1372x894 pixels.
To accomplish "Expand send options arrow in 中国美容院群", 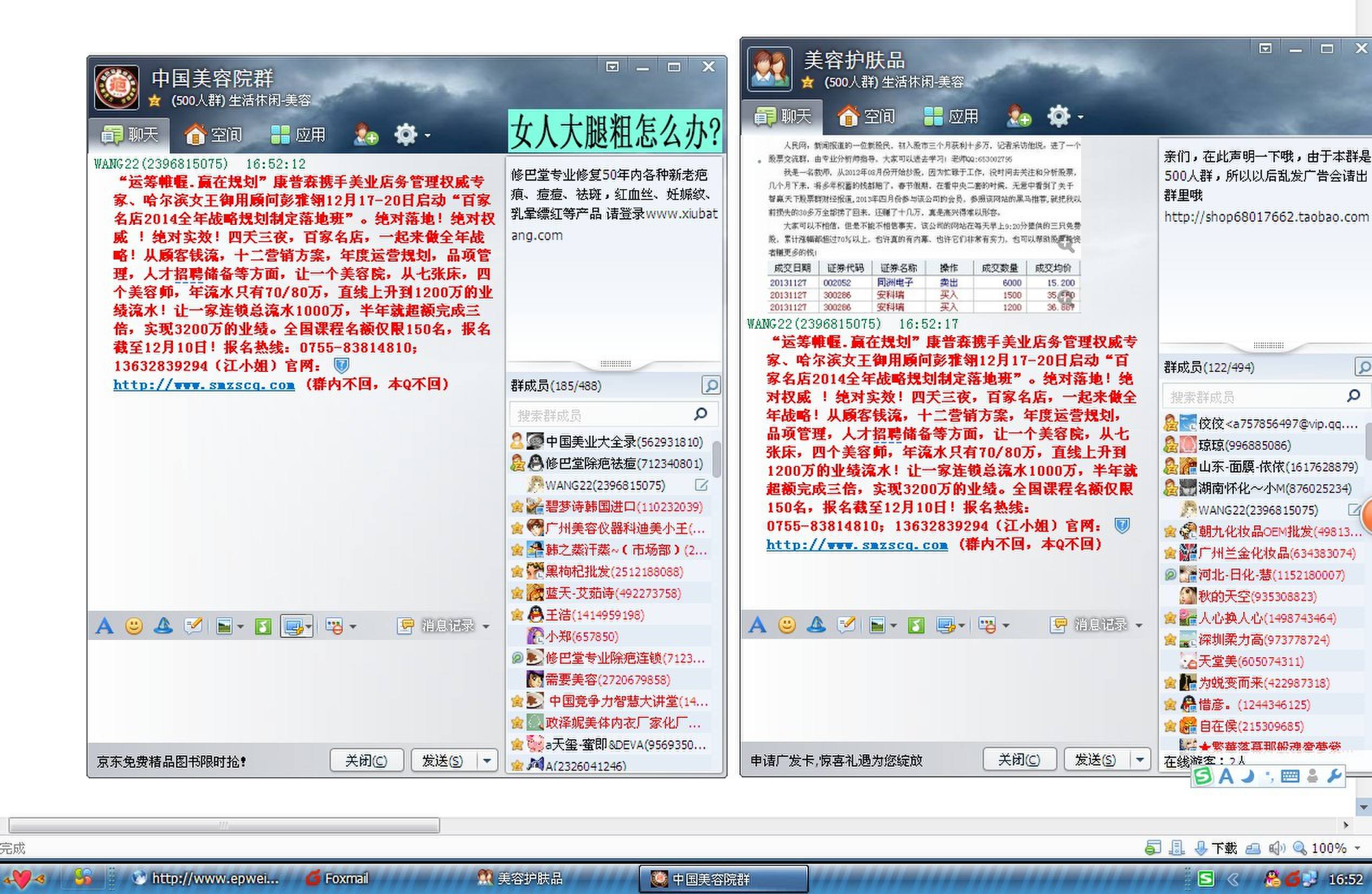I will pos(487,761).
